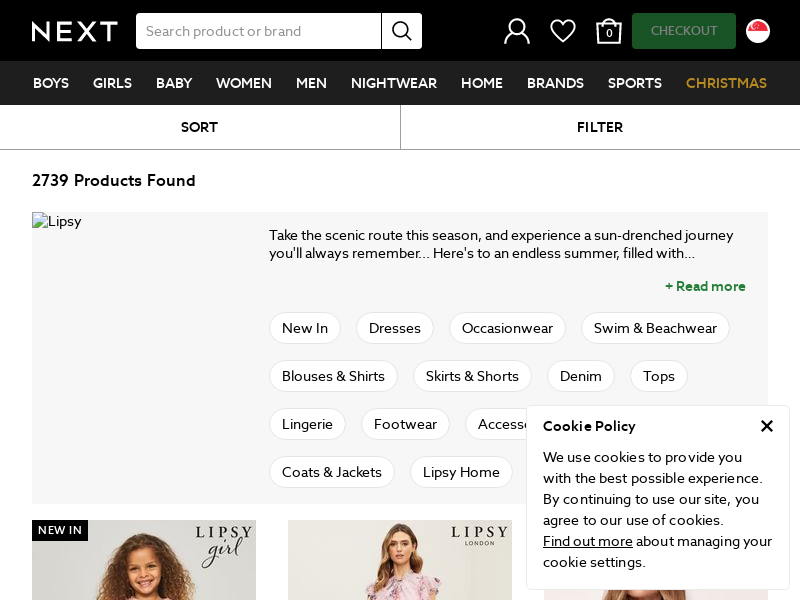This screenshot has width=800, height=600.
Task: Open the MEN menu
Action: pyautogui.click(x=311, y=83)
